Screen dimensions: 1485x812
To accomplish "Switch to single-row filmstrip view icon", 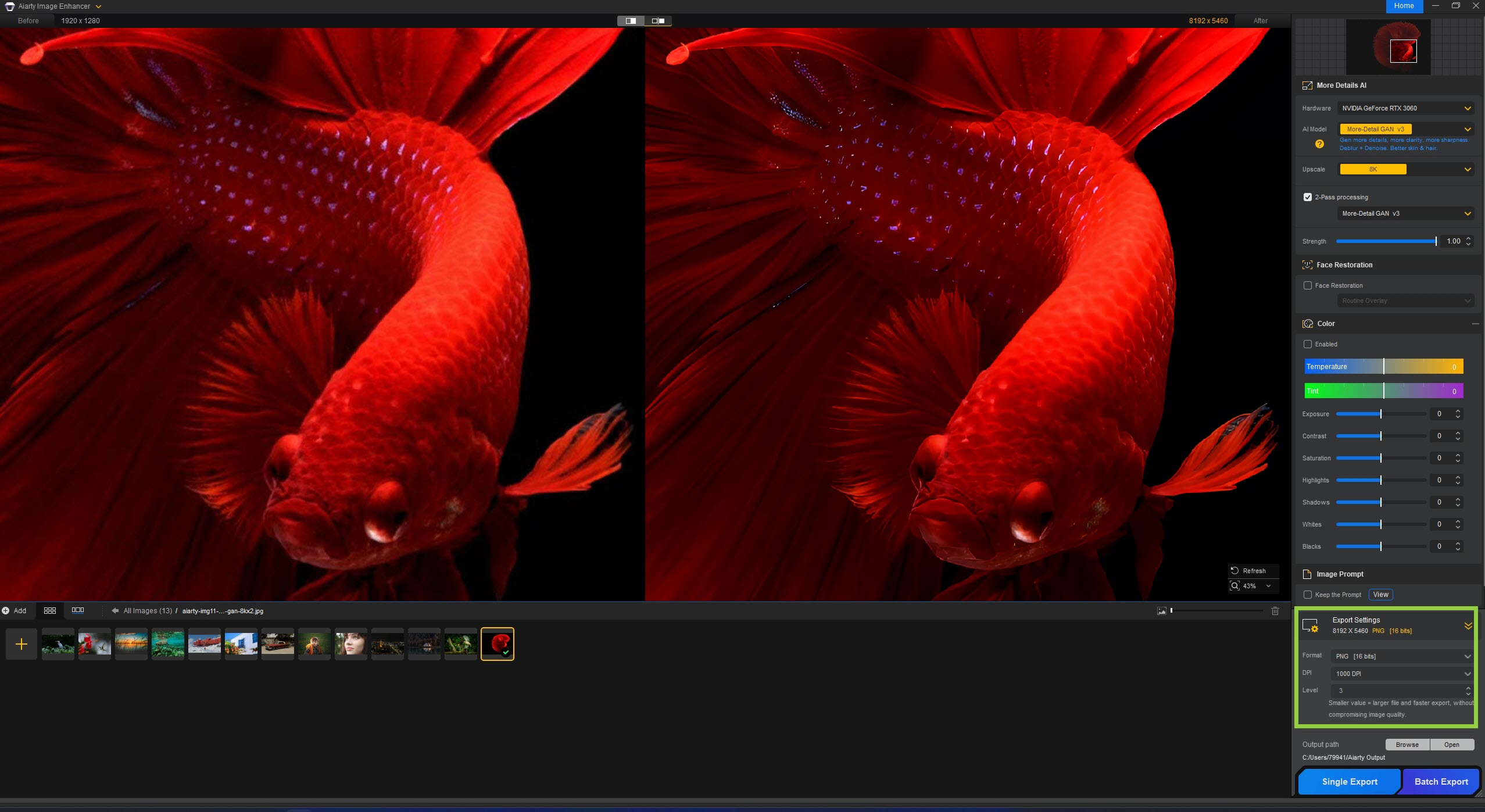I will point(78,610).
